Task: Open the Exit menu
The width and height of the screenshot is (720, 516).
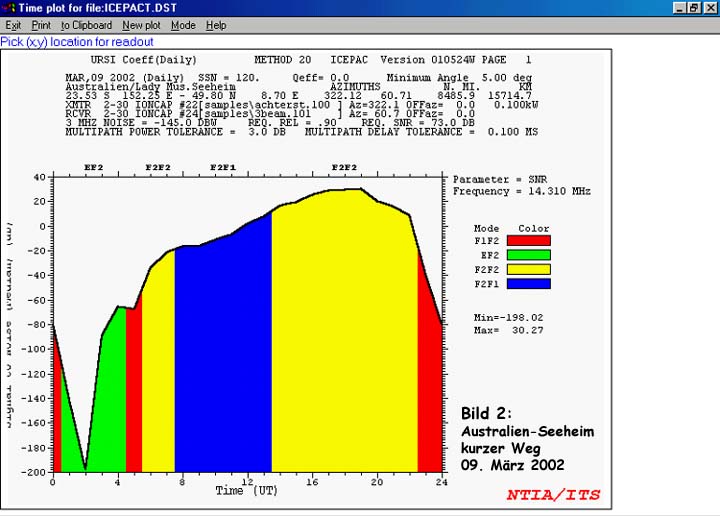Action: (13, 25)
